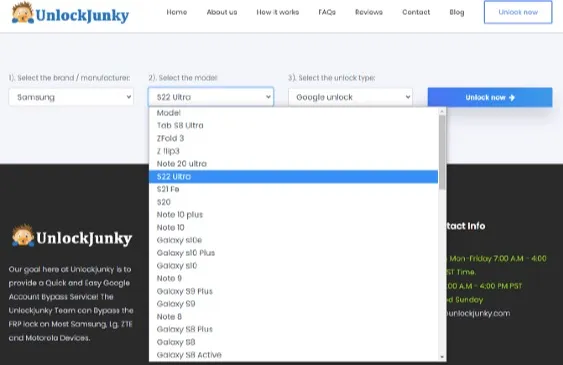Go to About us page

tap(222, 12)
